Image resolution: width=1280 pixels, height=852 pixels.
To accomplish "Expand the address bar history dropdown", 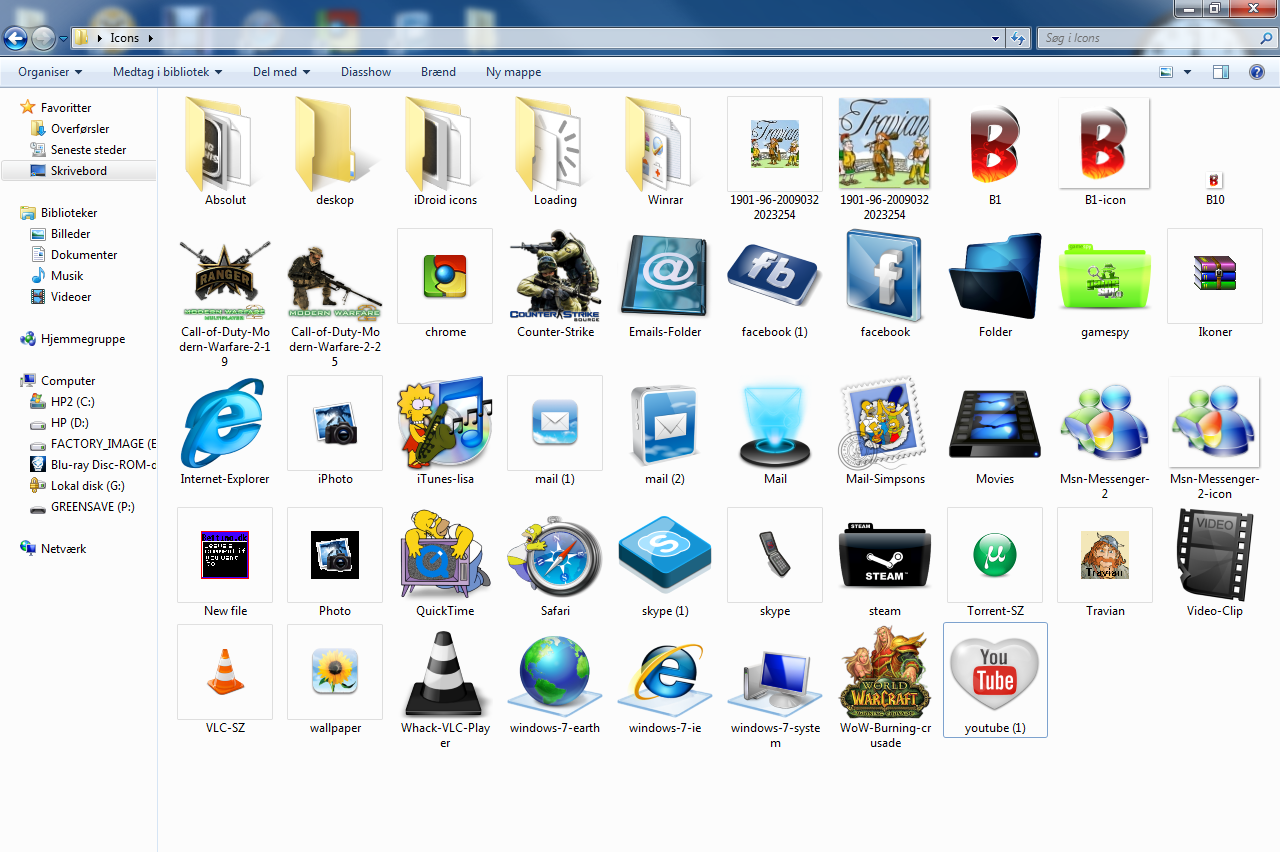I will [995, 38].
